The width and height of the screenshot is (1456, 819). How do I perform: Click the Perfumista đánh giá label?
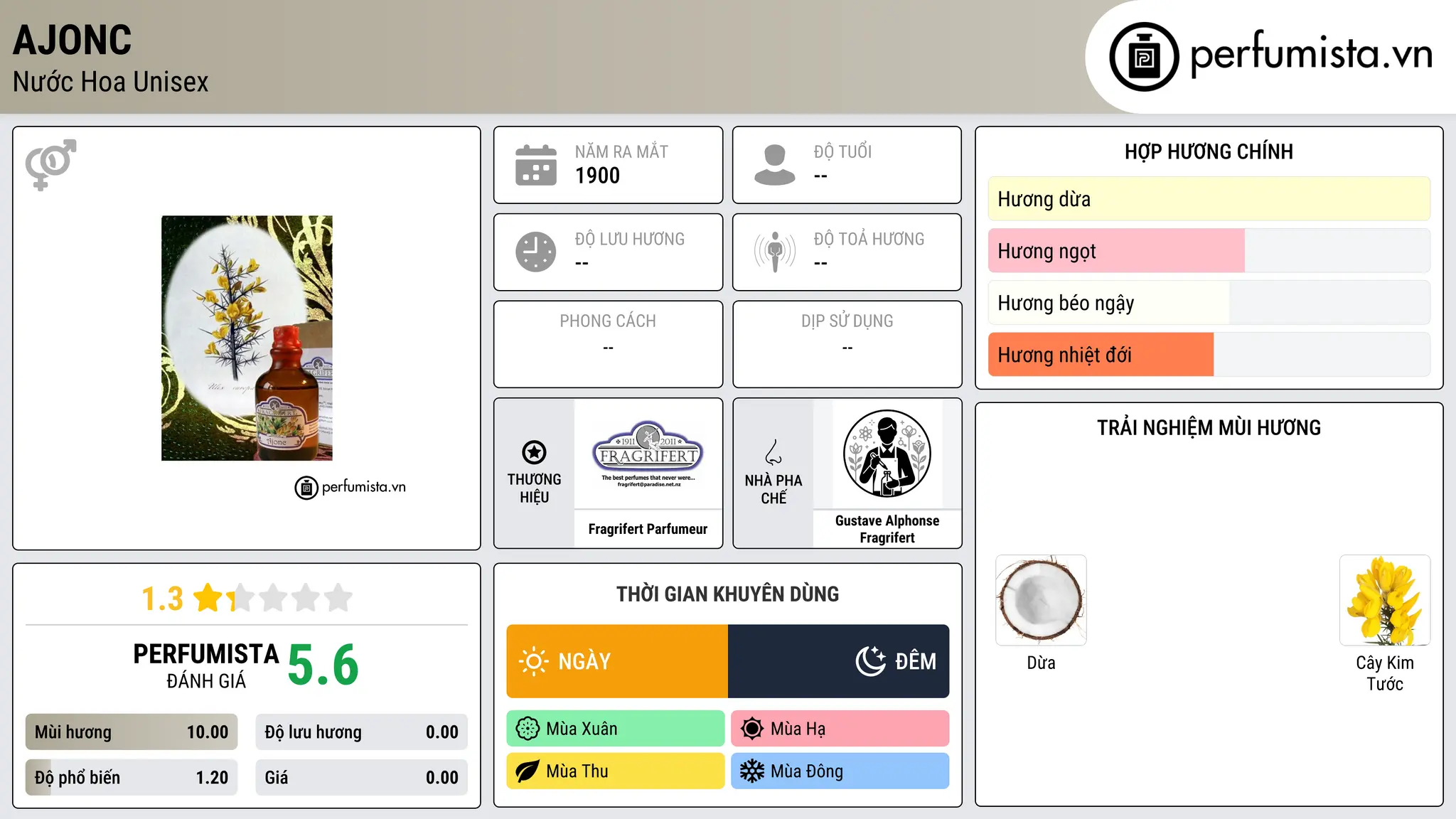click(206, 666)
